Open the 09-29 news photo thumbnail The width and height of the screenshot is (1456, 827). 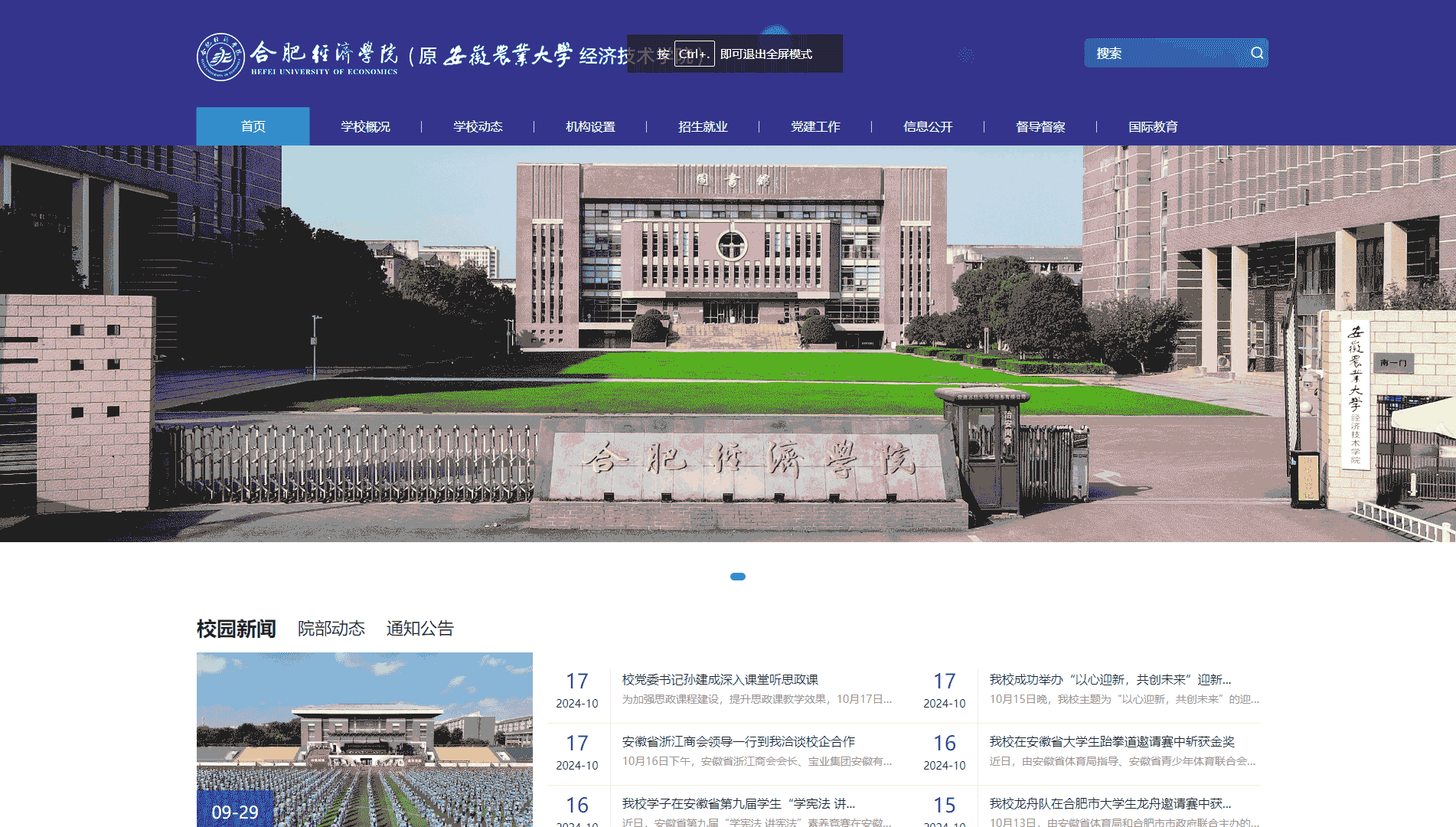coord(364,740)
